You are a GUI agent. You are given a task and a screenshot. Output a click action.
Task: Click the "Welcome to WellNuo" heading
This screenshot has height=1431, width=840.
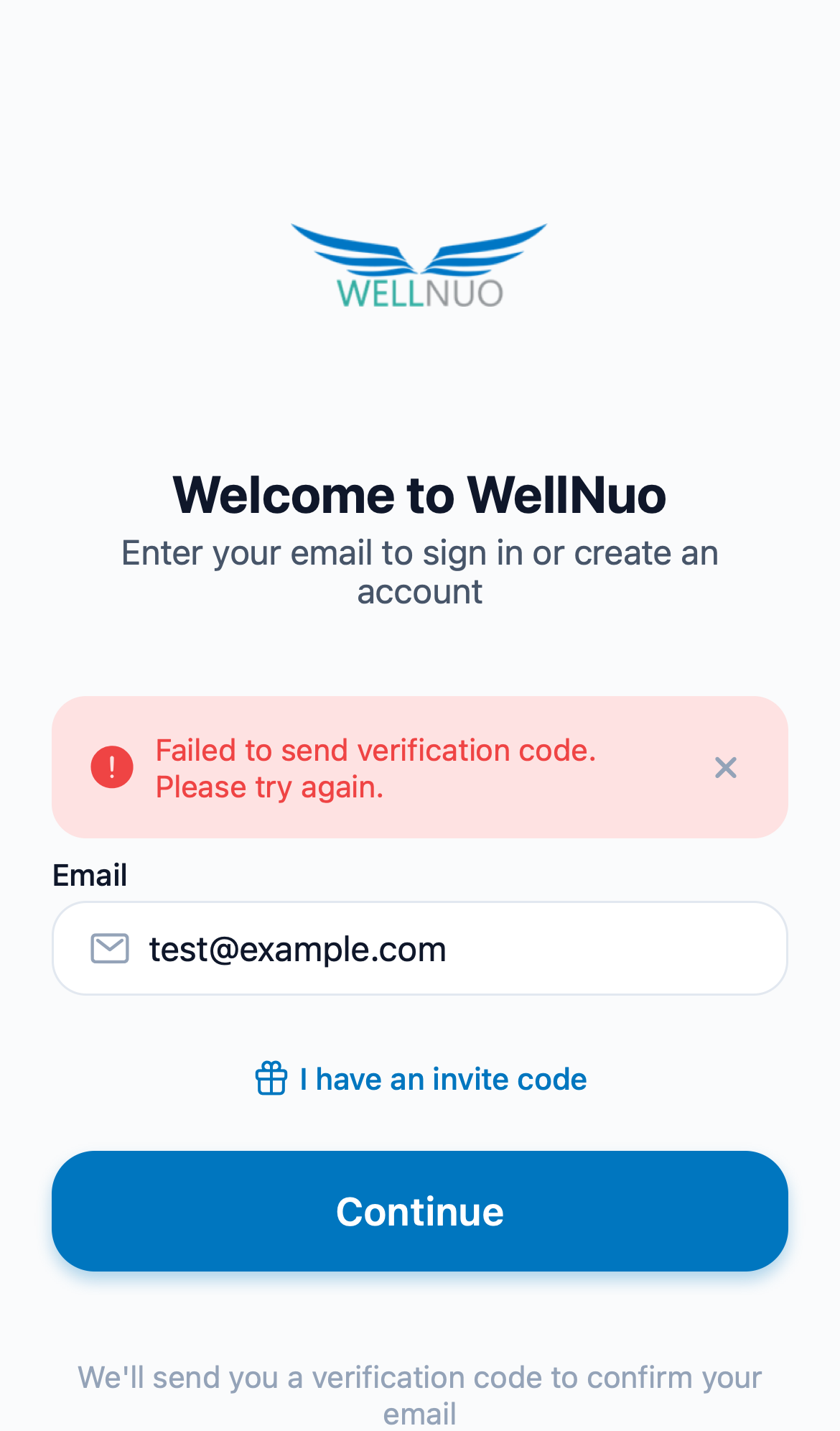419,495
